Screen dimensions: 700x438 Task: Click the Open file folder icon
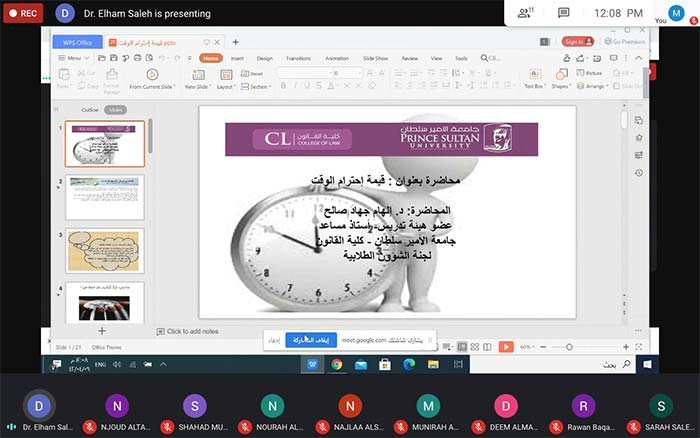point(102,58)
